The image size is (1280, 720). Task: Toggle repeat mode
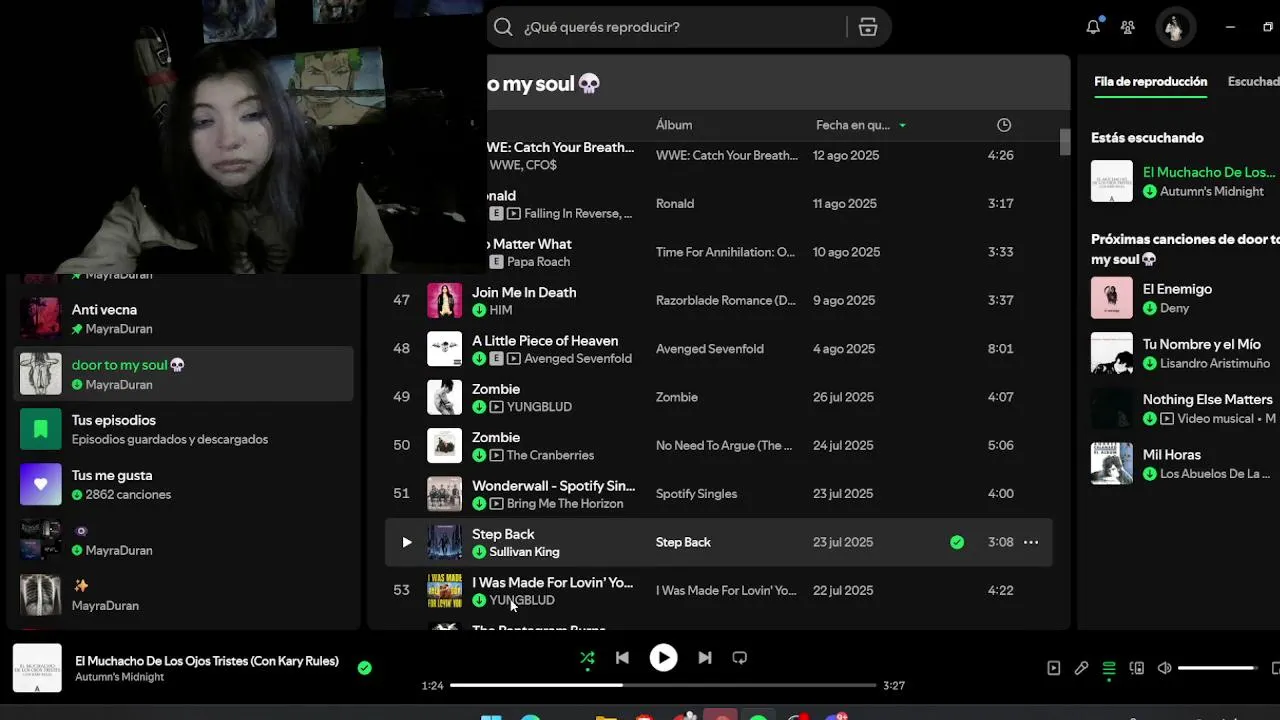click(740, 658)
